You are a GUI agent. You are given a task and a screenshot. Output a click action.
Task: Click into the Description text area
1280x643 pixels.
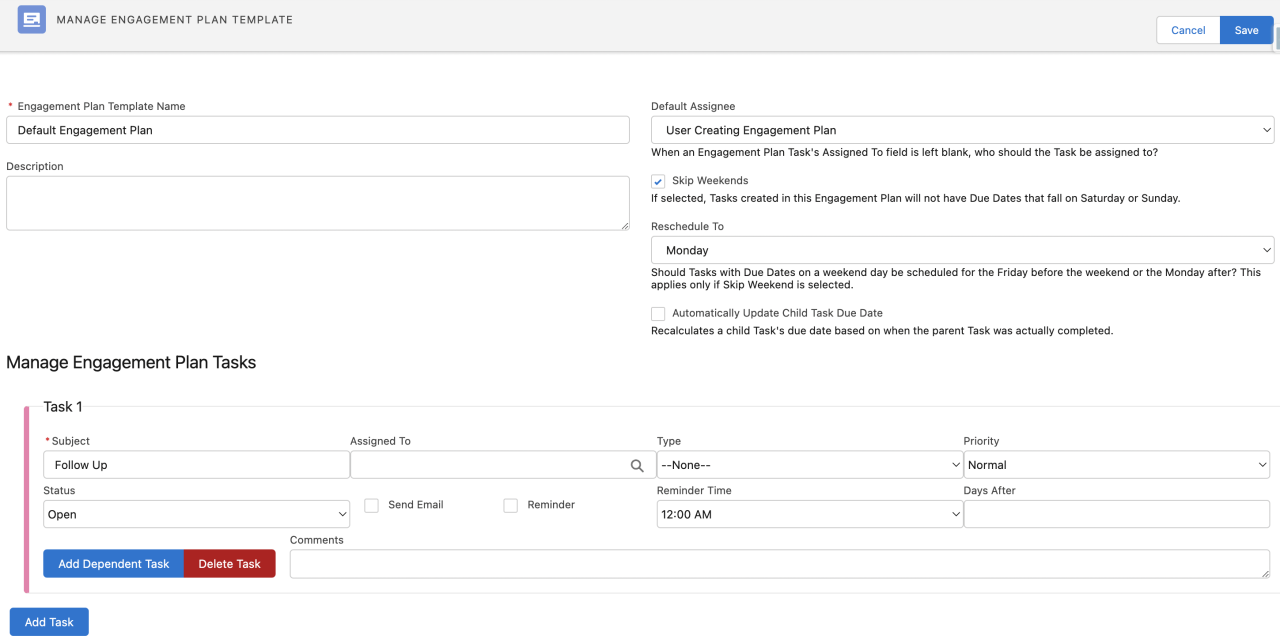[x=318, y=203]
